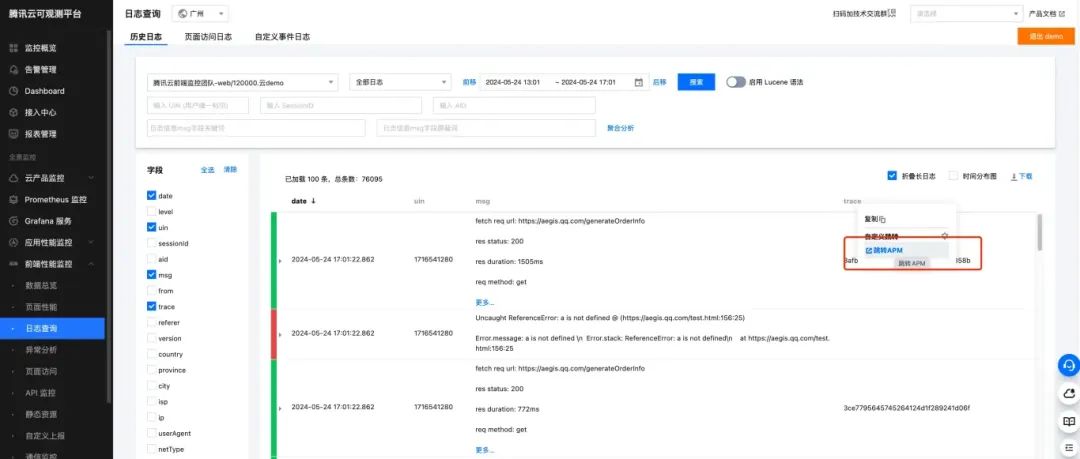The image size is (1080, 459).
Task: Check the country field checkbox
Action: click(x=152, y=354)
